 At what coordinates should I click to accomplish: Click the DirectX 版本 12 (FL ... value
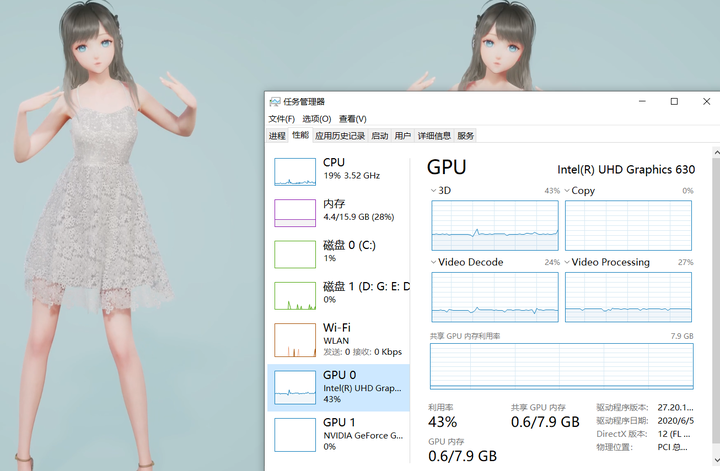pos(674,434)
